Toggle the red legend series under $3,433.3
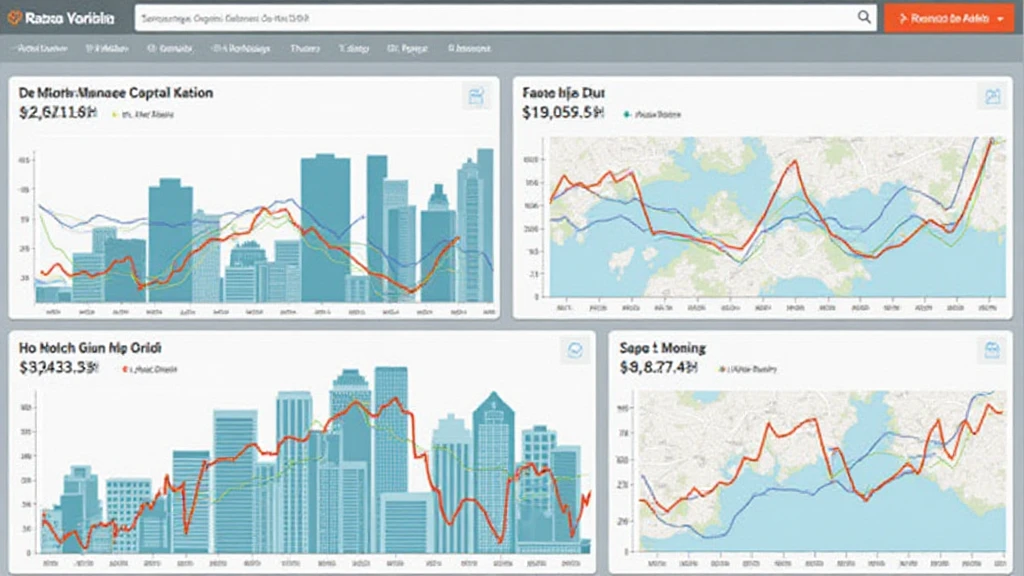 (125, 369)
